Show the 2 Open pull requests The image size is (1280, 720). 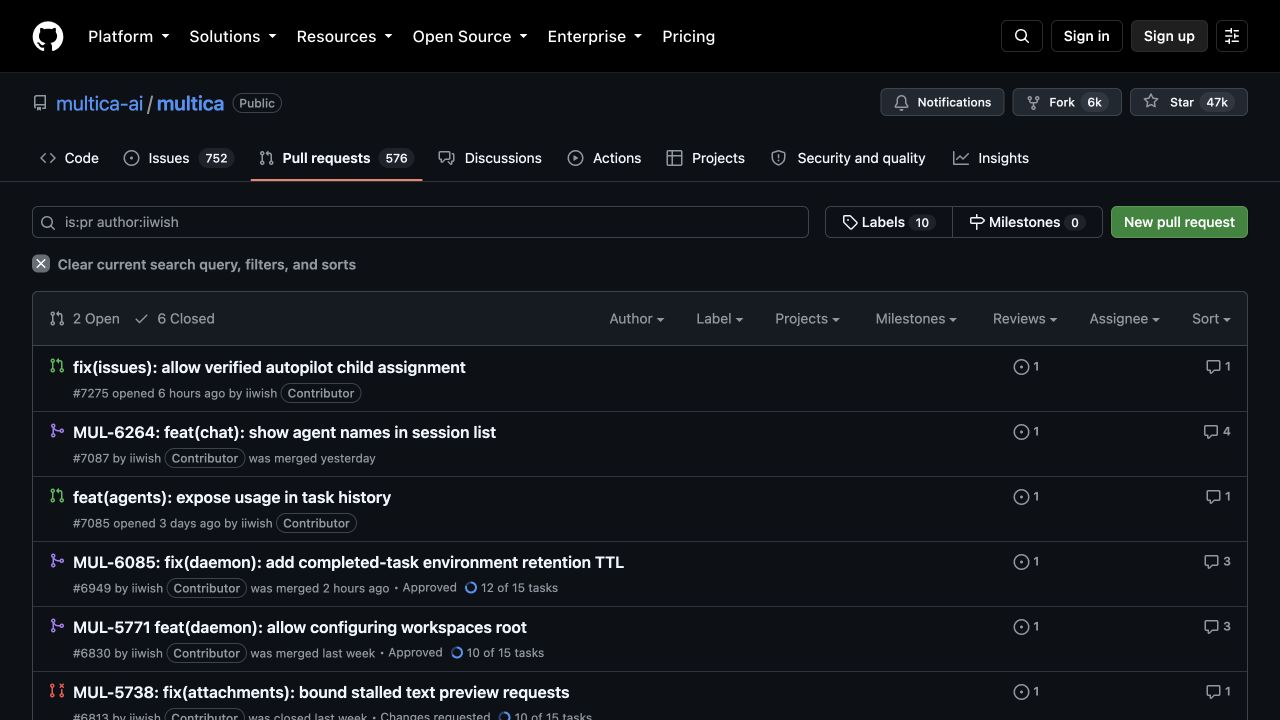(x=85, y=319)
